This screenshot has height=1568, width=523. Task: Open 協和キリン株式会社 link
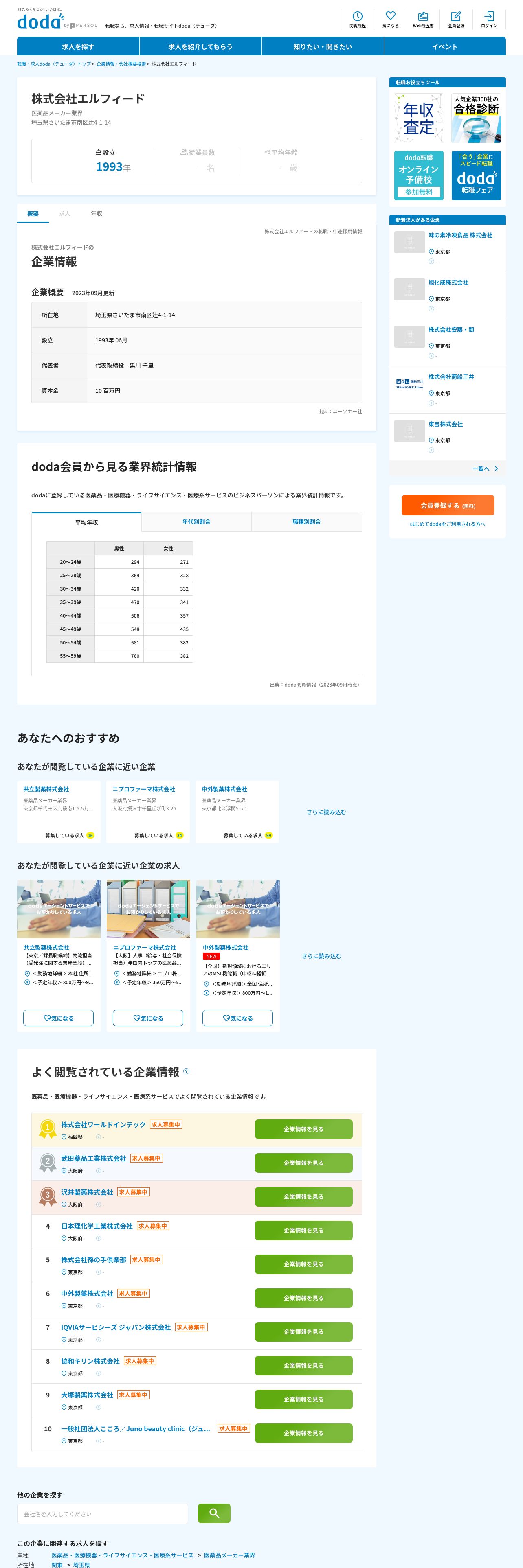click(90, 1361)
